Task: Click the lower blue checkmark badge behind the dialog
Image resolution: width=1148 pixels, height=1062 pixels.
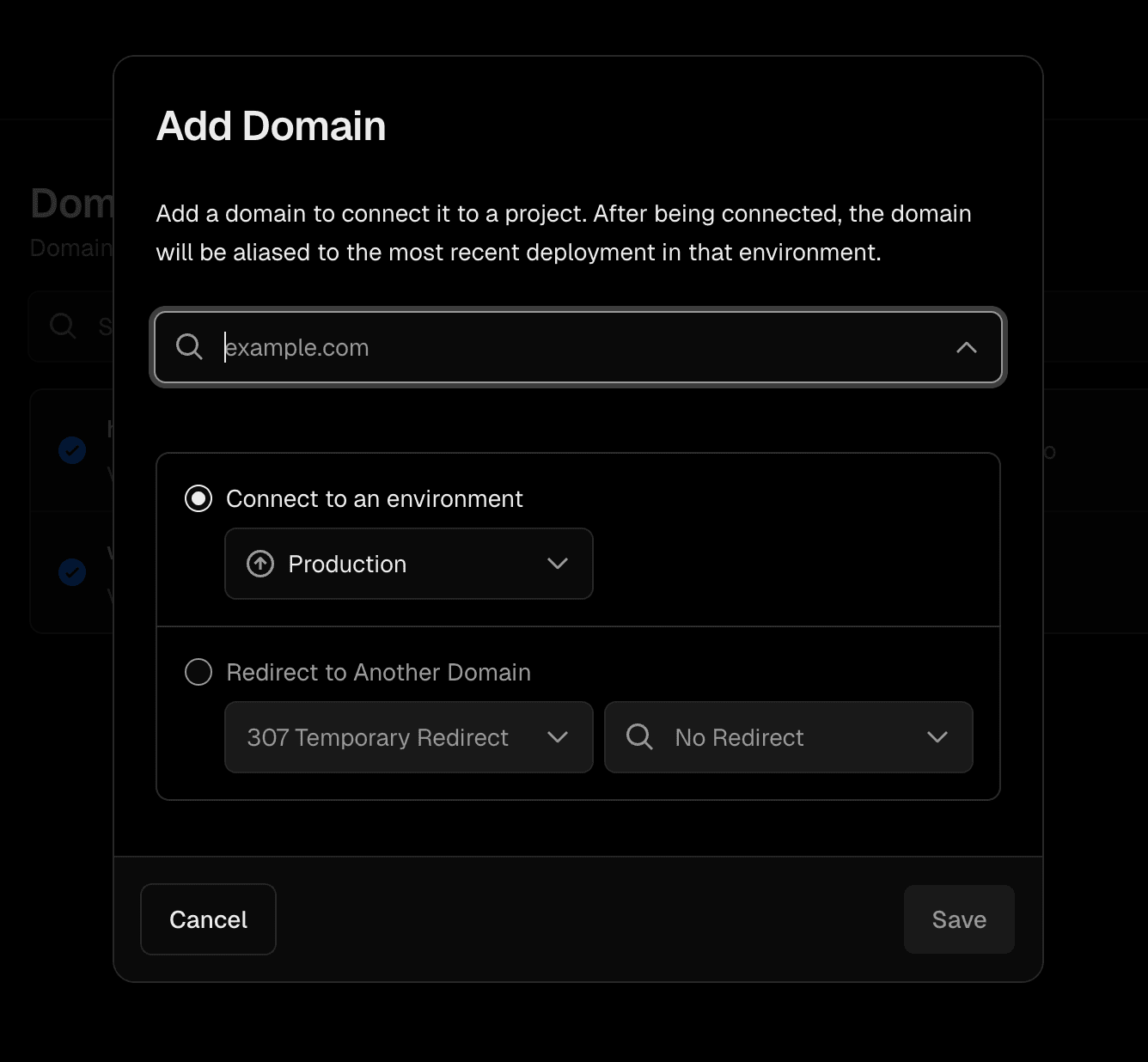Action: pos(72,571)
